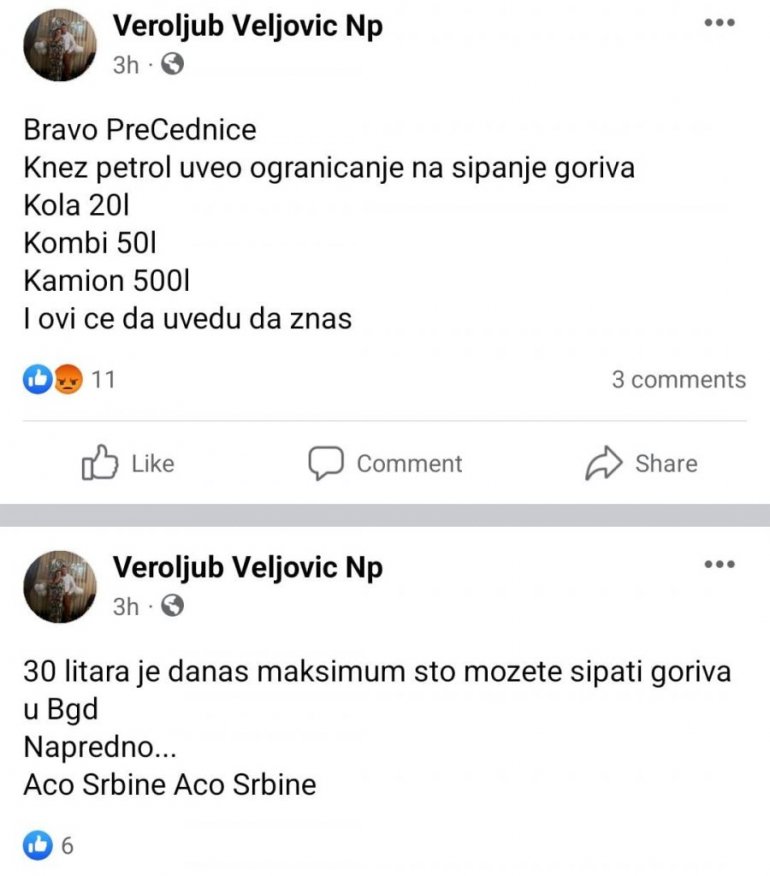Click the second post's profile picture
Image resolution: width=770 pixels, height=876 pixels.
click(60, 585)
